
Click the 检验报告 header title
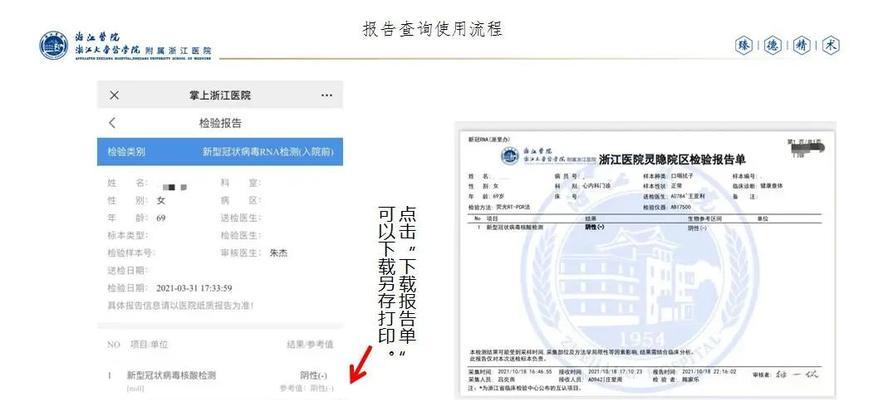click(220, 123)
